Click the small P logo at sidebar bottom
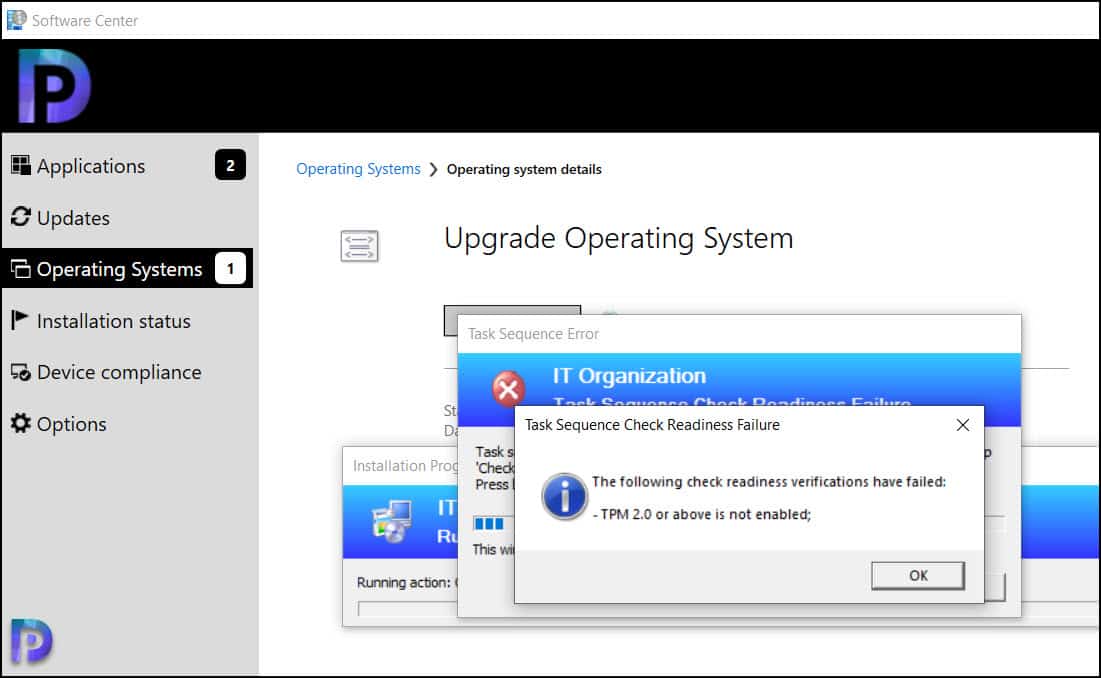The width and height of the screenshot is (1101, 678). (x=32, y=641)
